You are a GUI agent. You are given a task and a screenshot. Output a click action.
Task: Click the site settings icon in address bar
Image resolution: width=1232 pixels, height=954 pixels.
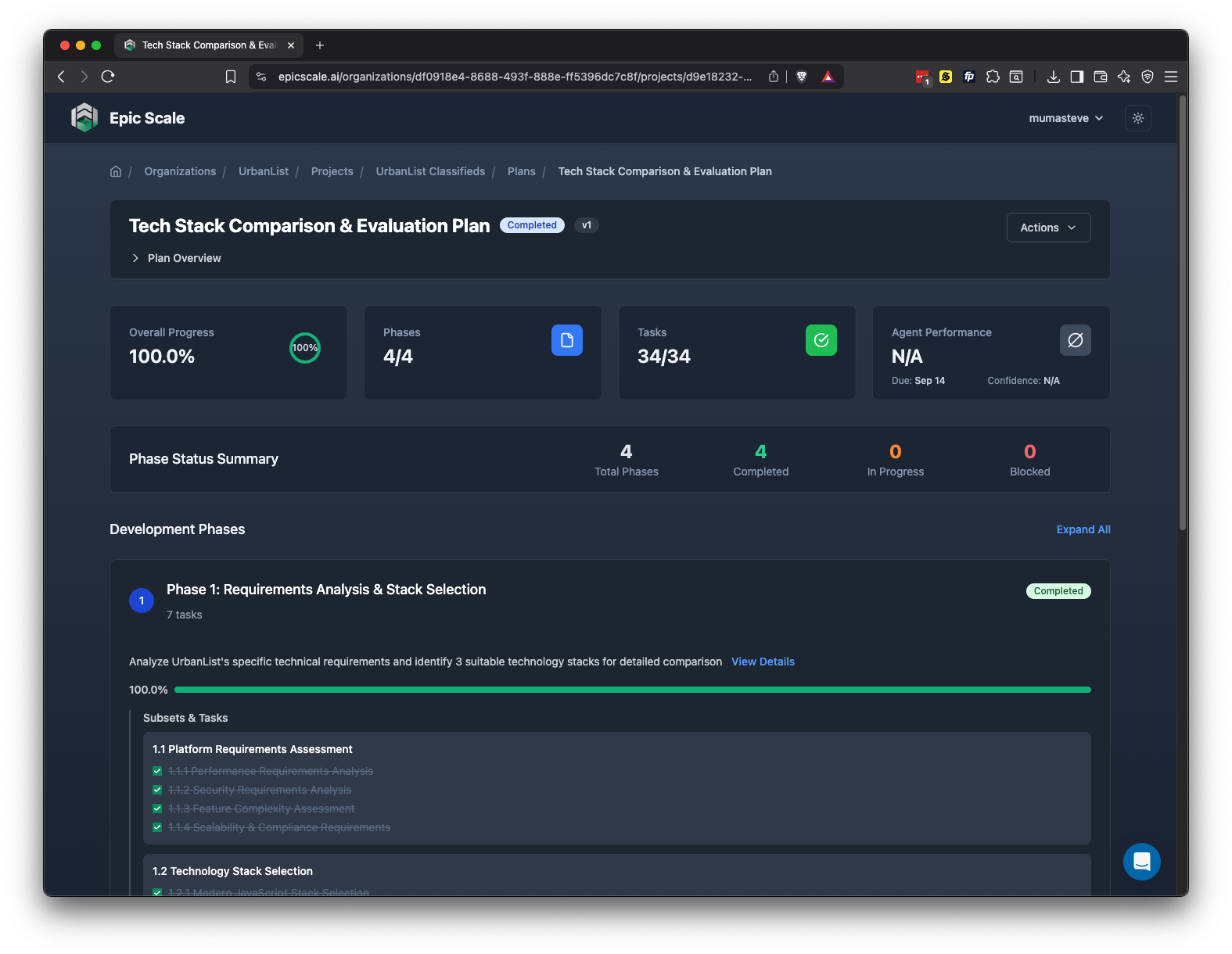tap(261, 77)
